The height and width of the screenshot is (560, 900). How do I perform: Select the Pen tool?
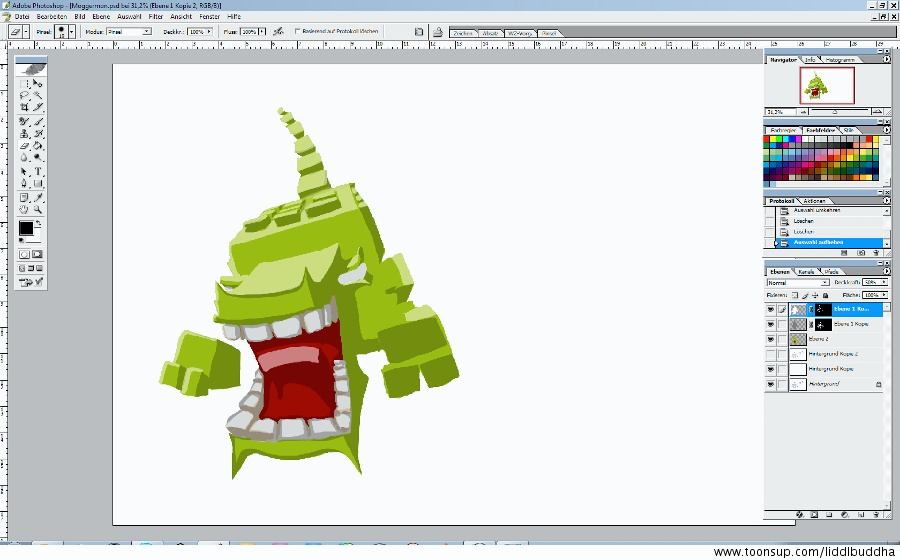click(24, 184)
